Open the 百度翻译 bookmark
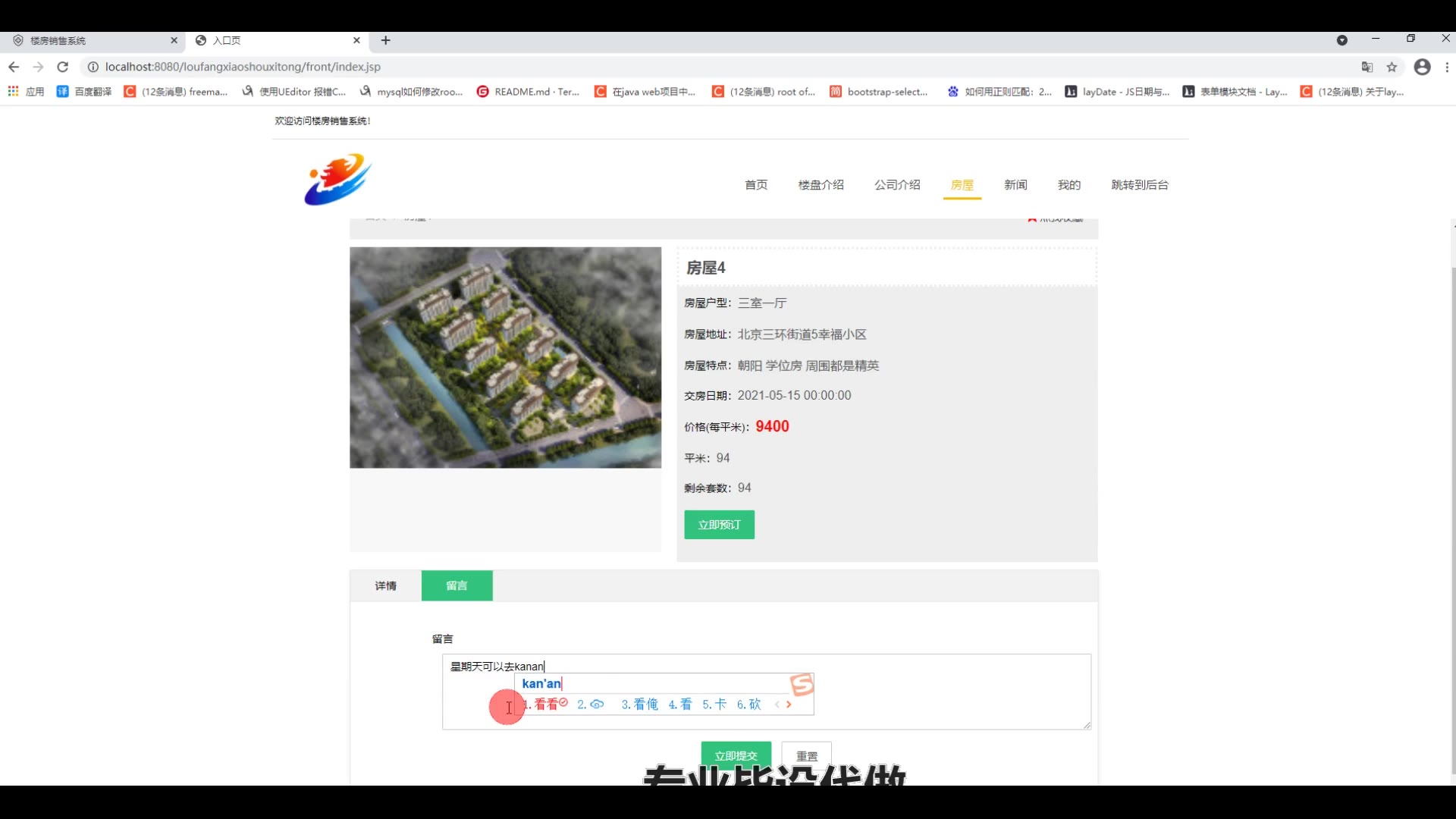Viewport: 1456px width, 819px height. pyautogui.click(x=84, y=92)
